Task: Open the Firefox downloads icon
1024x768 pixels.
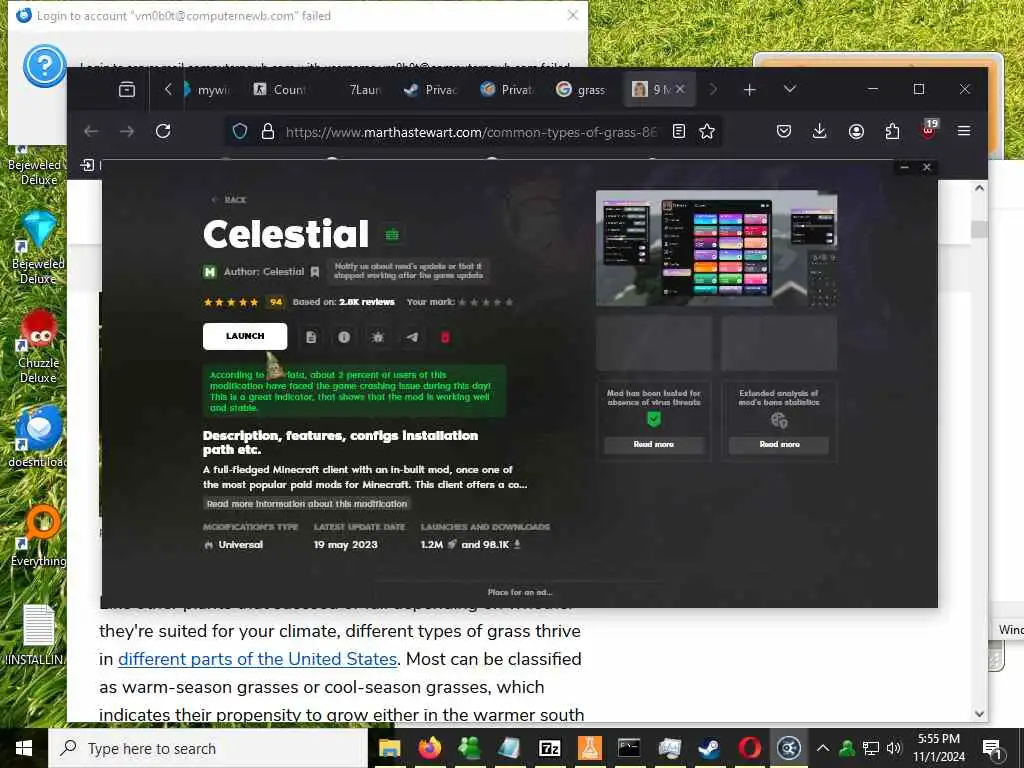Action: [819, 131]
